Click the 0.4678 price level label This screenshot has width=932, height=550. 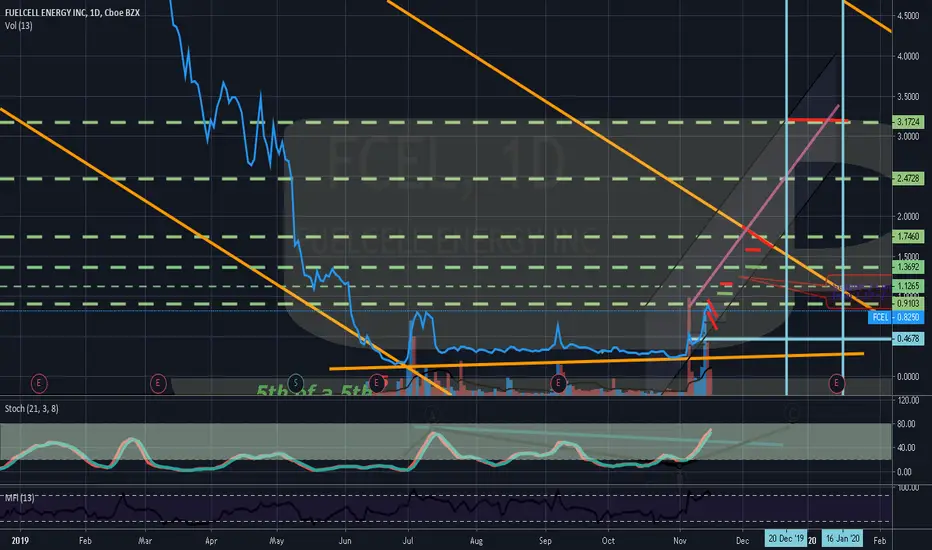click(908, 338)
